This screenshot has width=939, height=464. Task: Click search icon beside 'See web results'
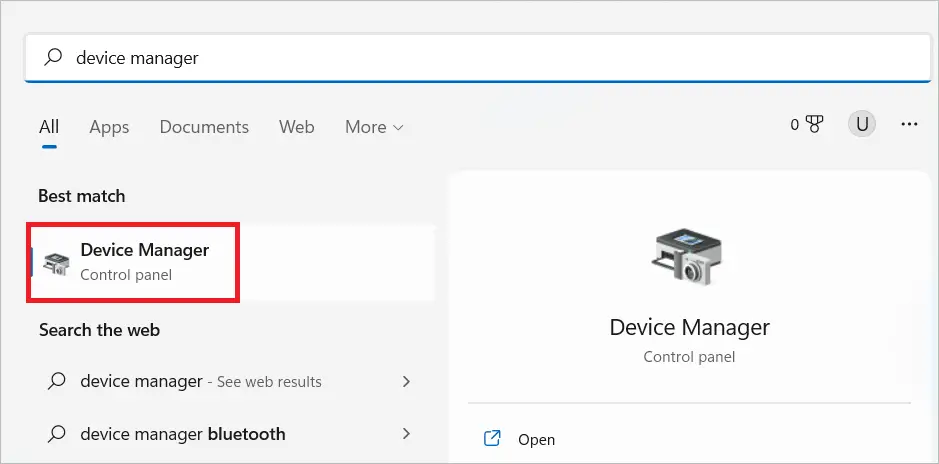[x=56, y=381]
